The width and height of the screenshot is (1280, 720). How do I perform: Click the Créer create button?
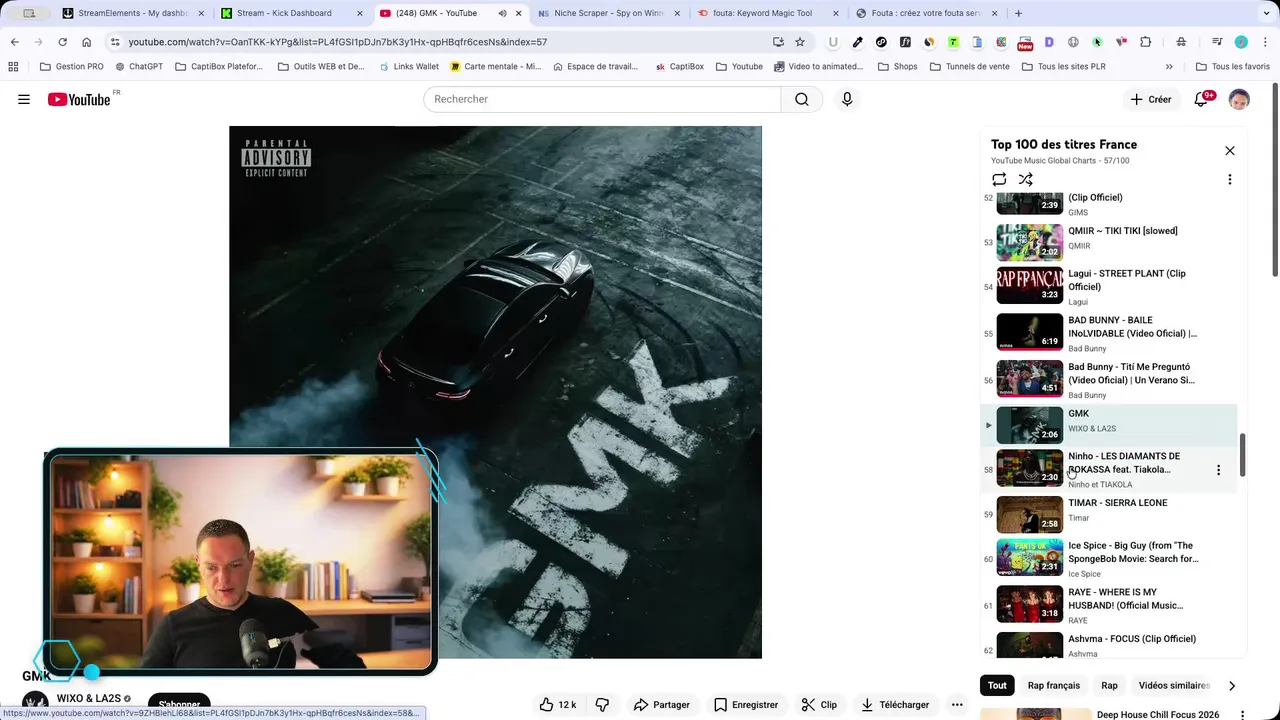[1151, 99]
